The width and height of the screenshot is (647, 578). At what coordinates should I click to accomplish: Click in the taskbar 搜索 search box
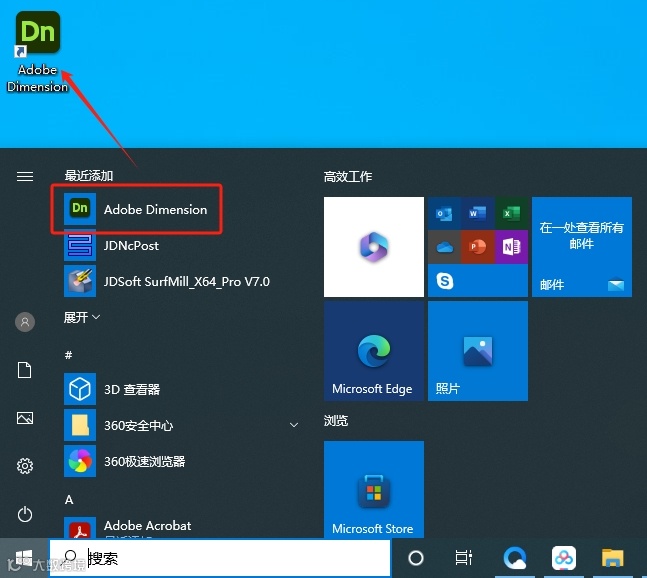pos(220,558)
